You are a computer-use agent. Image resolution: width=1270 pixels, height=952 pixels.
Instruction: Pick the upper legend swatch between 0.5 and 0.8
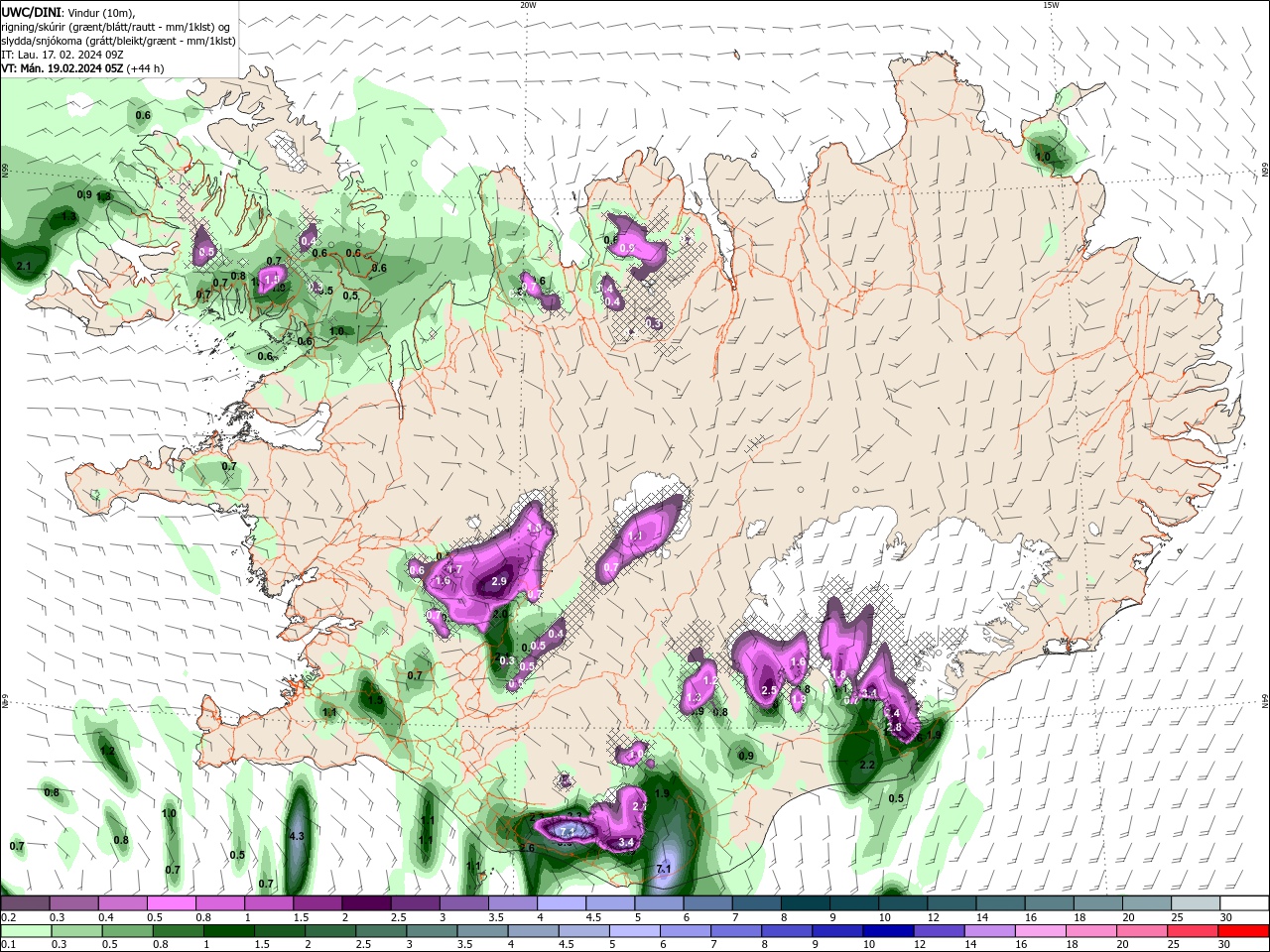(172, 903)
